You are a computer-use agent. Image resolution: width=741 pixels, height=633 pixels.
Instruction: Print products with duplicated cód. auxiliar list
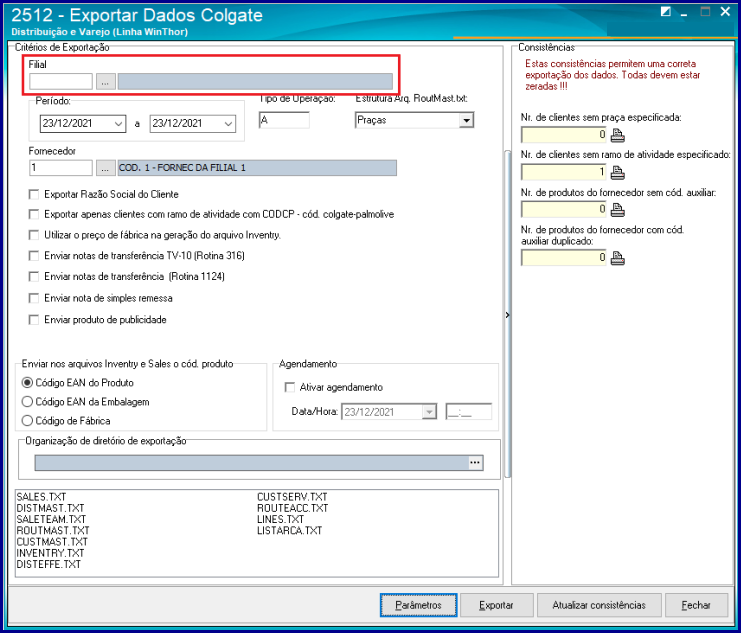coord(618,258)
